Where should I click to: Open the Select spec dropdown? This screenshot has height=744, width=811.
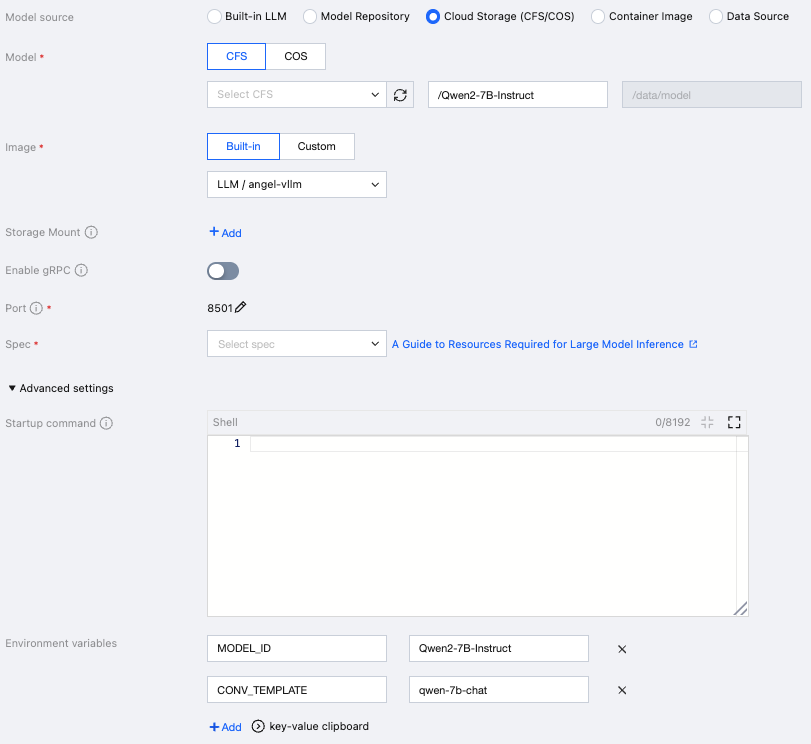coord(297,344)
